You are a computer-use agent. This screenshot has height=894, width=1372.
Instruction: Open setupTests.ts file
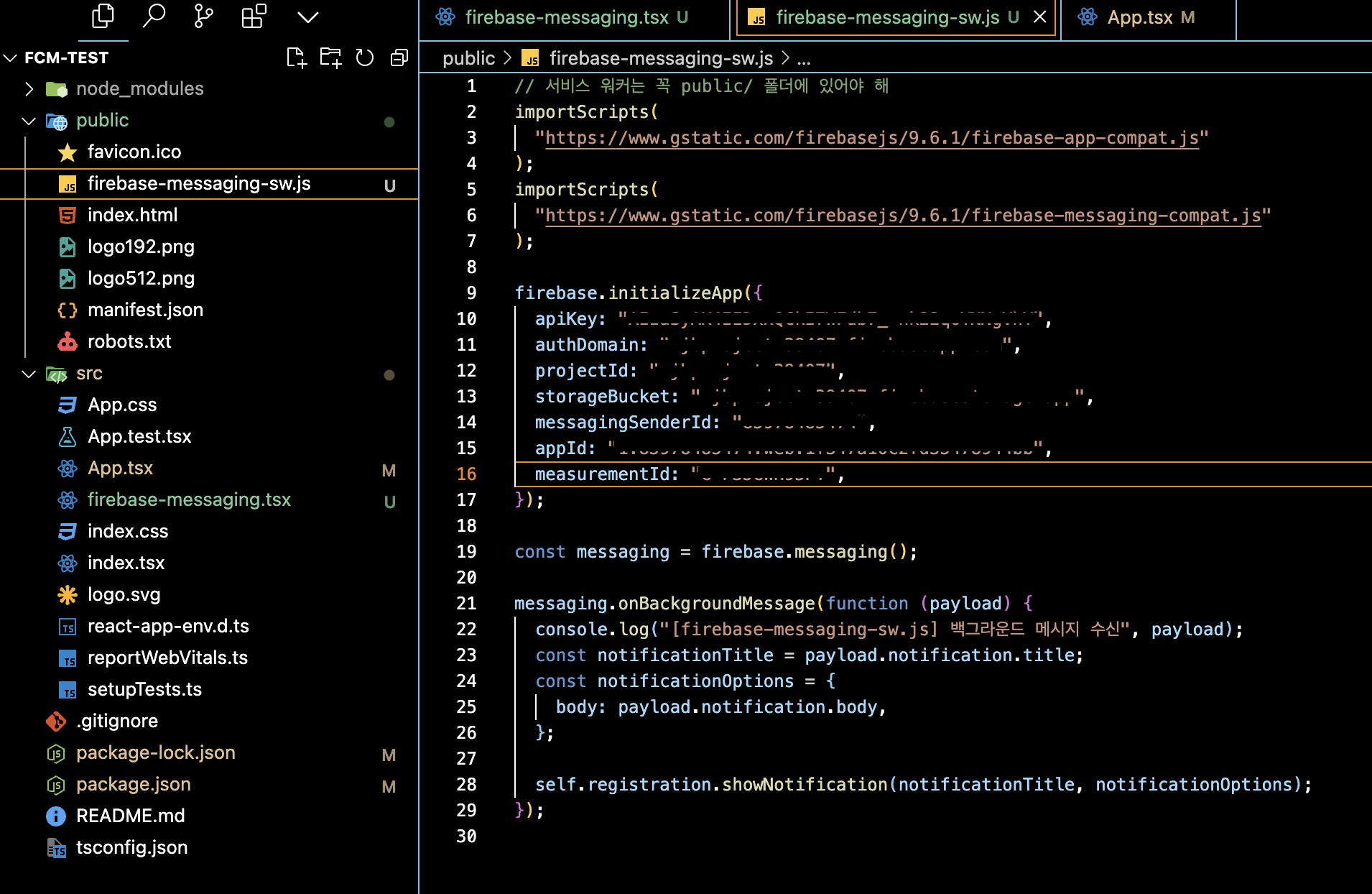tap(144, 689)
